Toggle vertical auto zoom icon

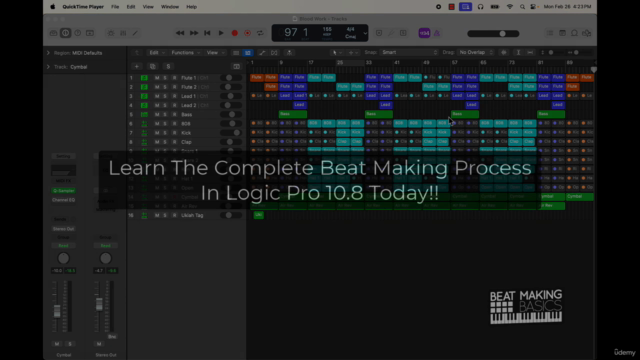point(518,52)
